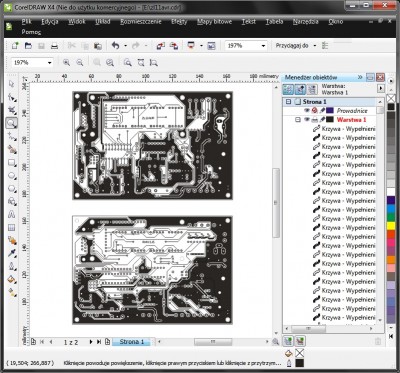The width and height of the screenshot is (400, 373).
Task: Select the Polygon tool in the toolbox
Action: (x=12, y=189)
